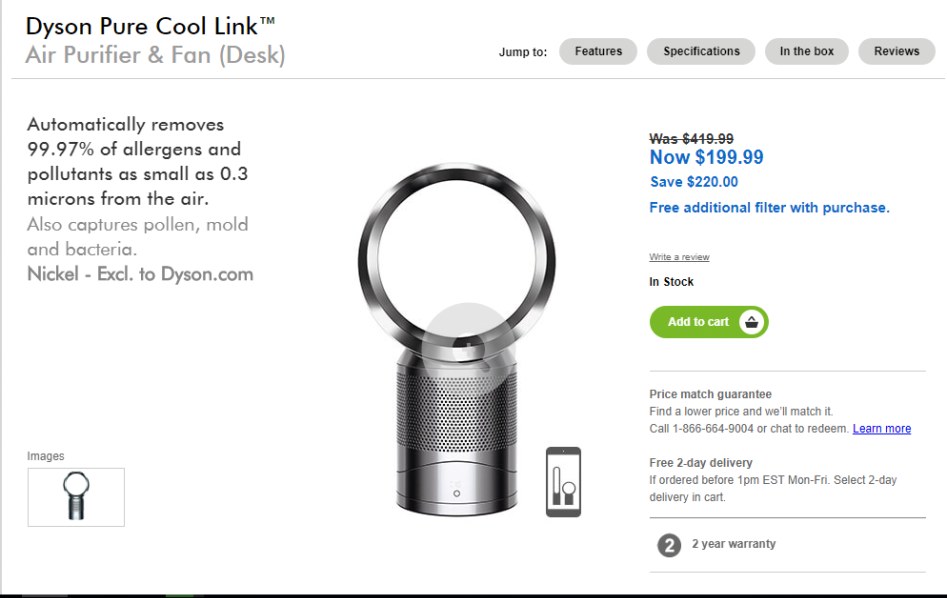
Task: Jump to the In the box section
Action: pos(807,51)
